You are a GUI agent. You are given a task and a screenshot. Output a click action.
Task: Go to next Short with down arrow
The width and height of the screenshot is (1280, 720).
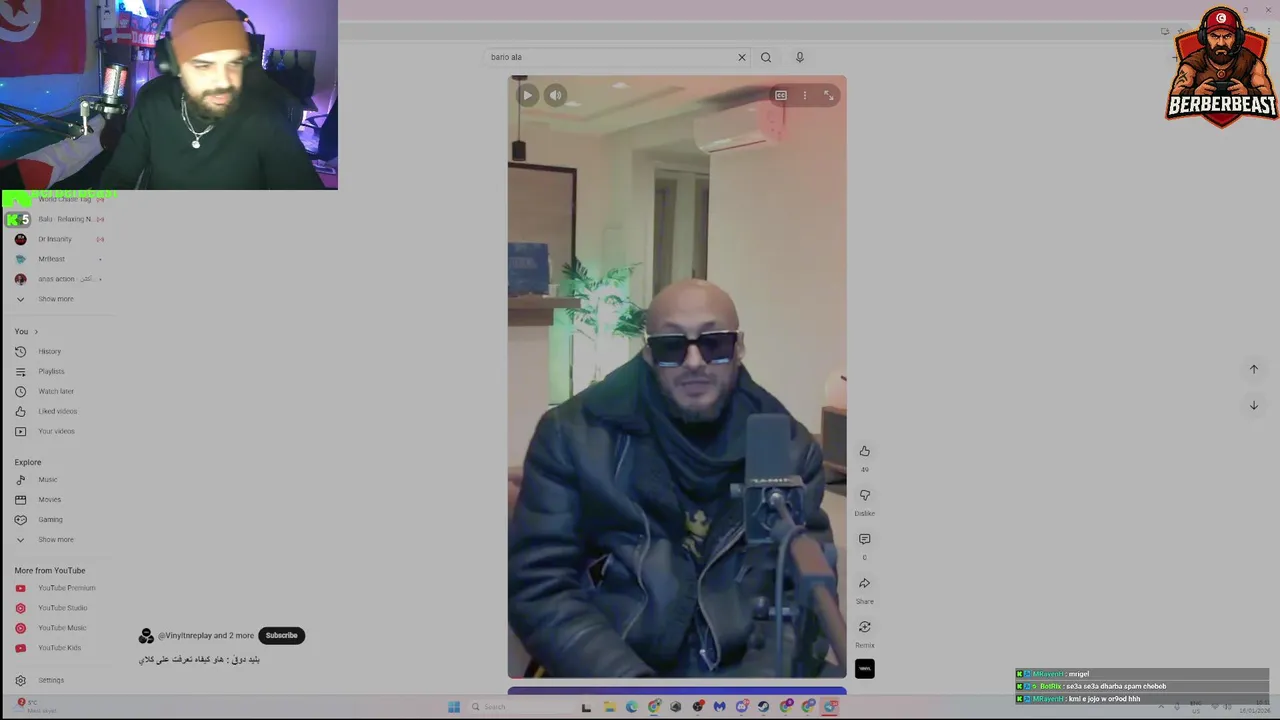coord(1254,405)
